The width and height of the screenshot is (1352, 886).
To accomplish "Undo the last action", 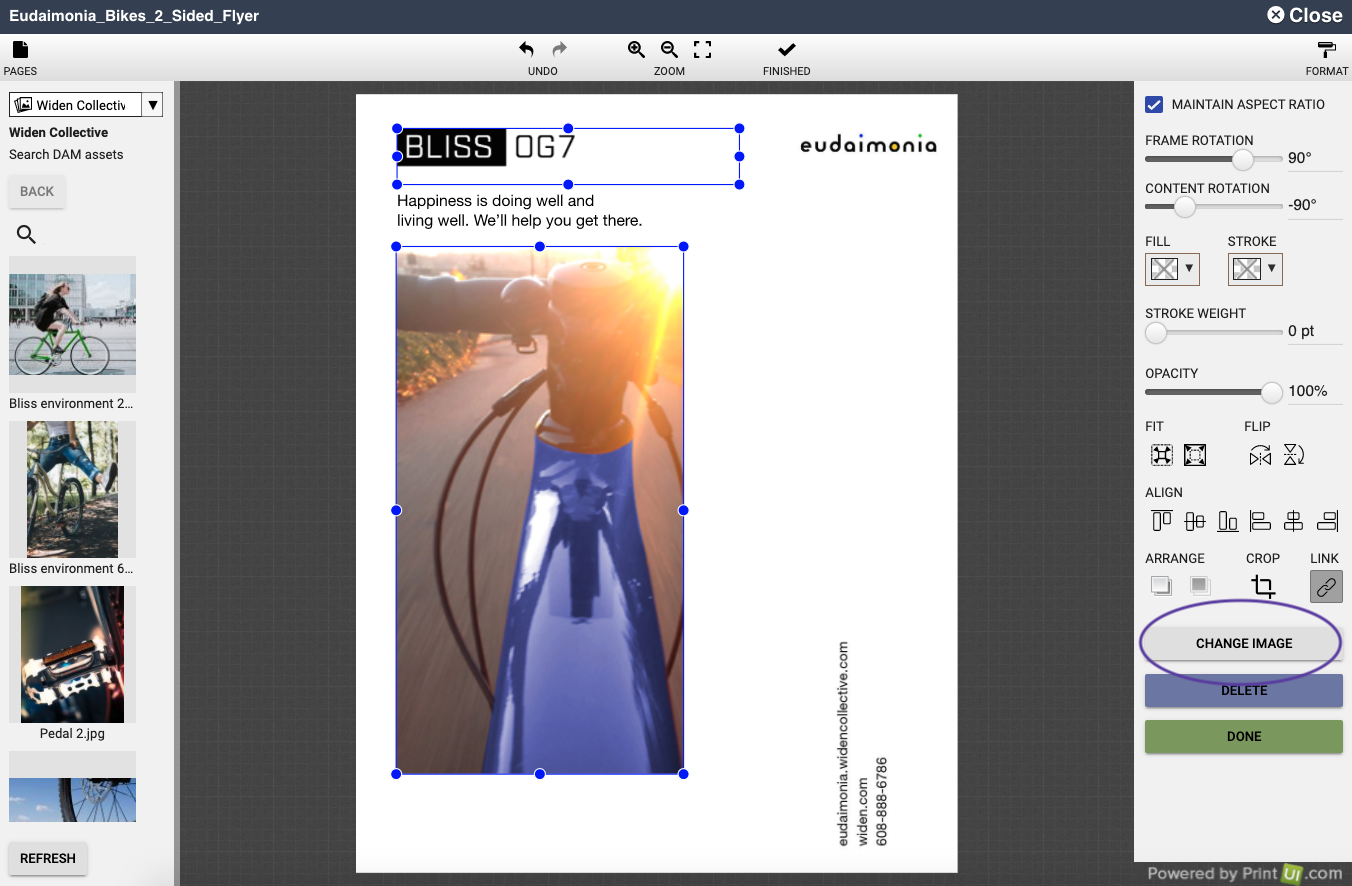I will pyautogui.click(x=527, y=49).
